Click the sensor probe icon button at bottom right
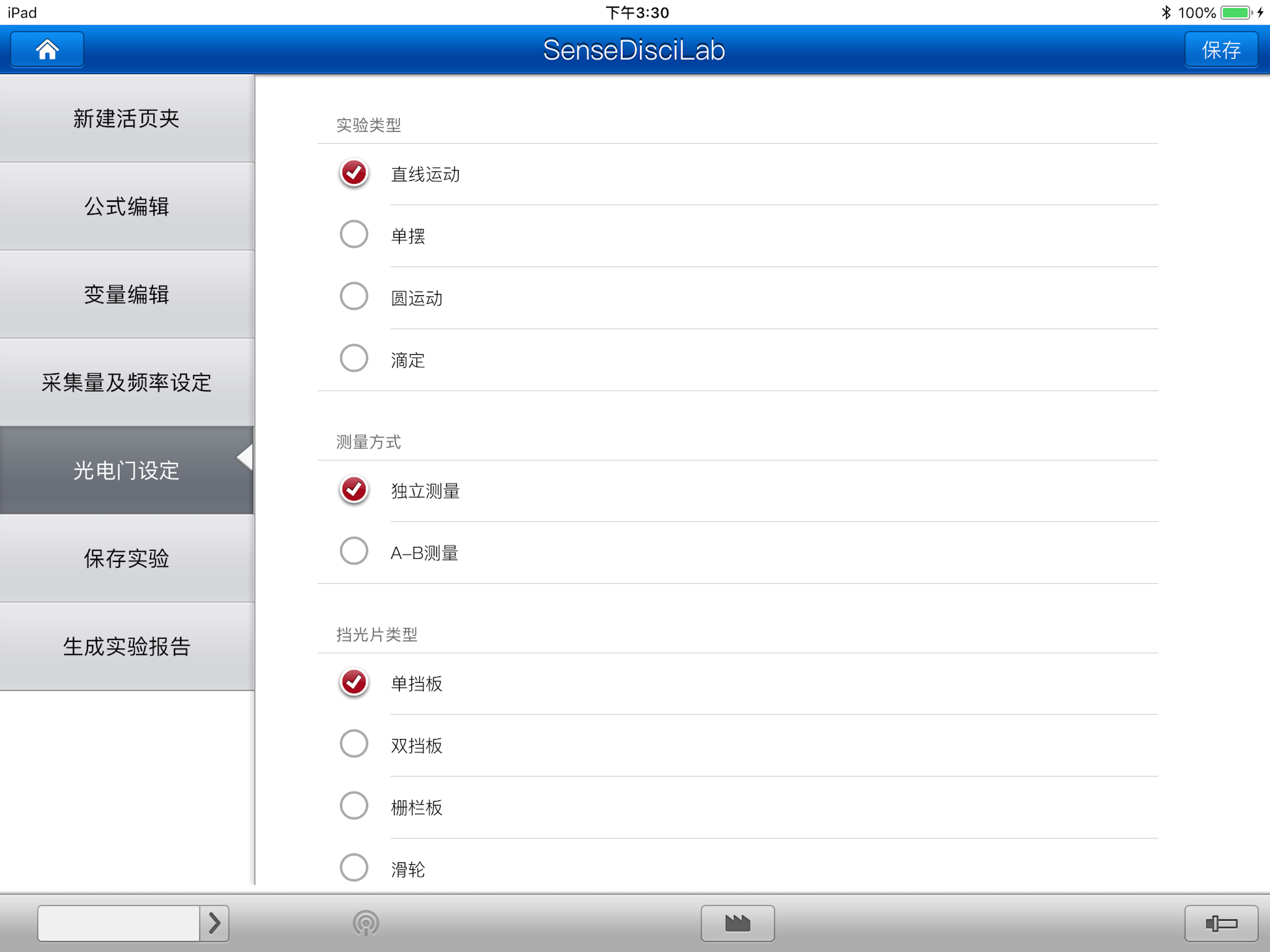 tap(1221, 923)
